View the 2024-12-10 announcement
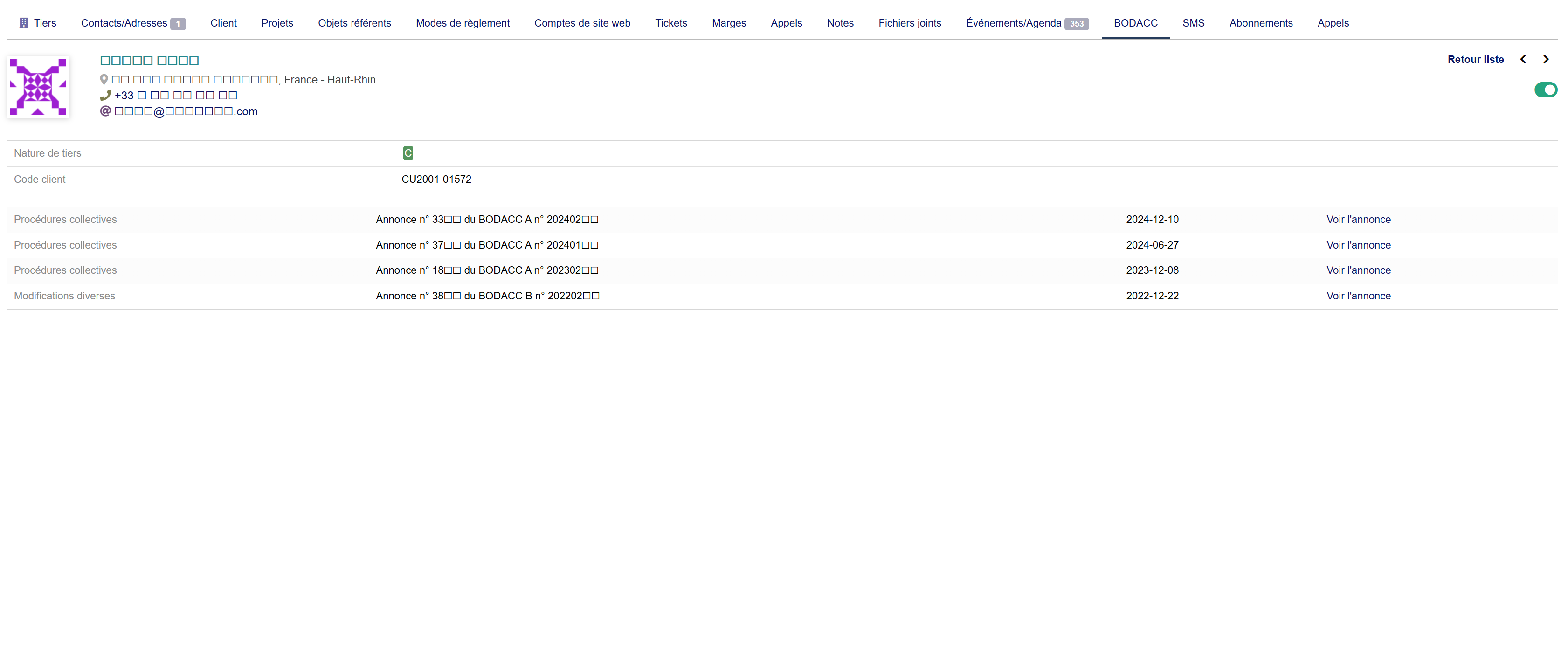The width and height of the screenshot is (1568, 651). coord(1358,219)
